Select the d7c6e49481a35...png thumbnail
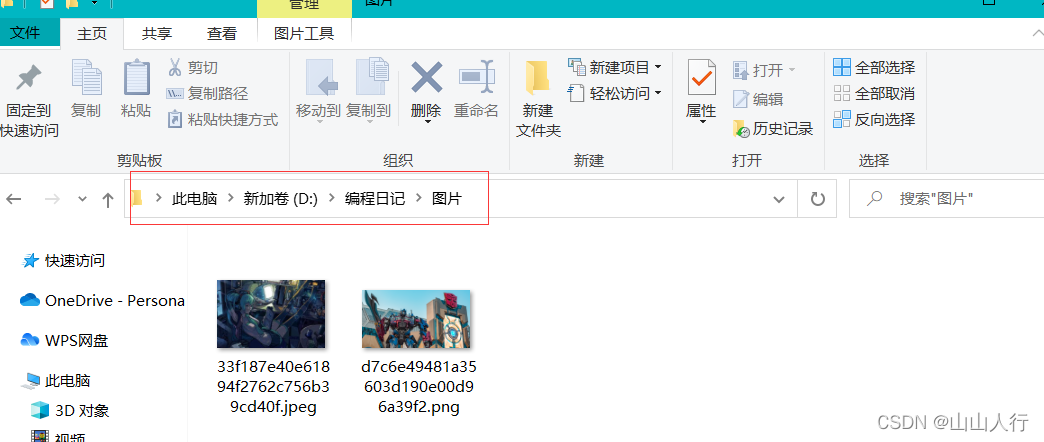The height and width of the screenshot is (442, 1044). pos(416,319)
